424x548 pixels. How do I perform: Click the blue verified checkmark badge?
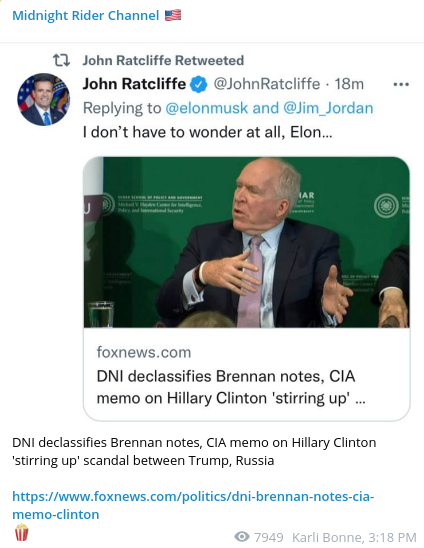click(199, 84)
